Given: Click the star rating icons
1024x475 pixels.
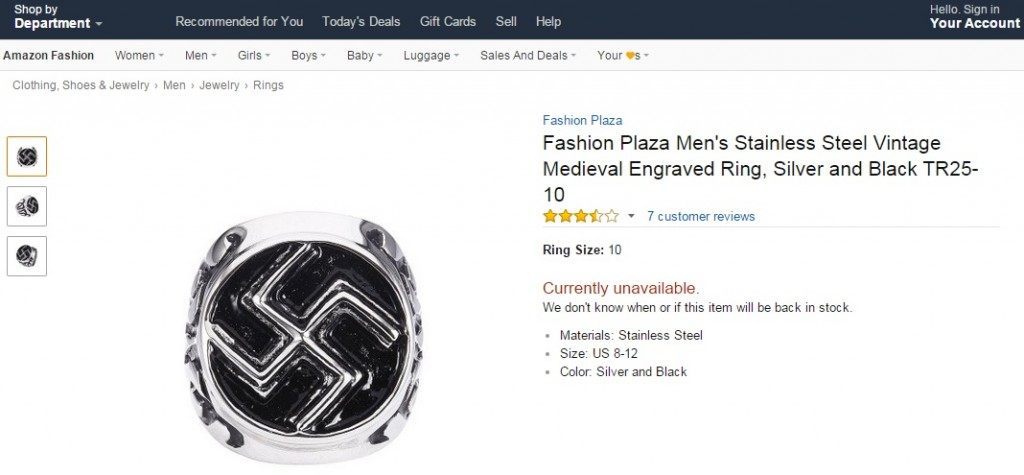Looking at the screenshot, I should click(581, 216).
